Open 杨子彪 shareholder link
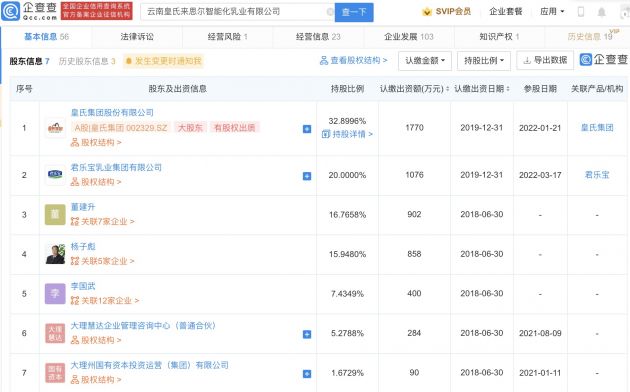 pyautogui.click(x=83, y=247)
